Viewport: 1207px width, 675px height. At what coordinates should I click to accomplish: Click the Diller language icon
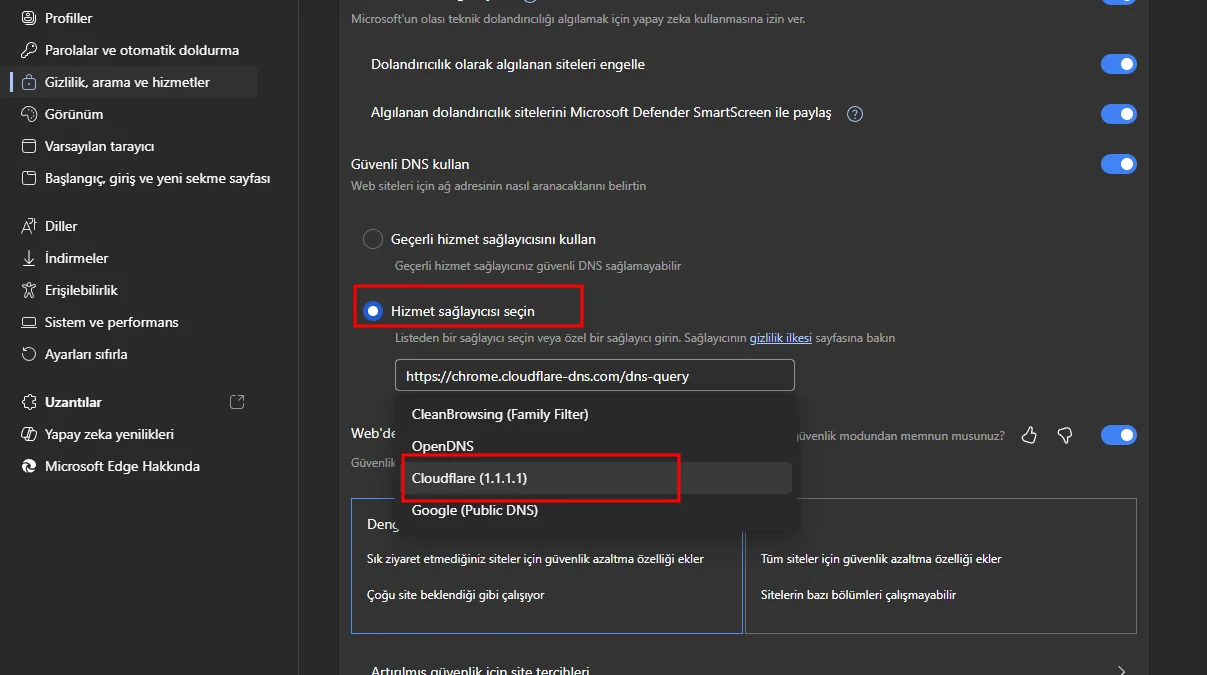point(28,226)
